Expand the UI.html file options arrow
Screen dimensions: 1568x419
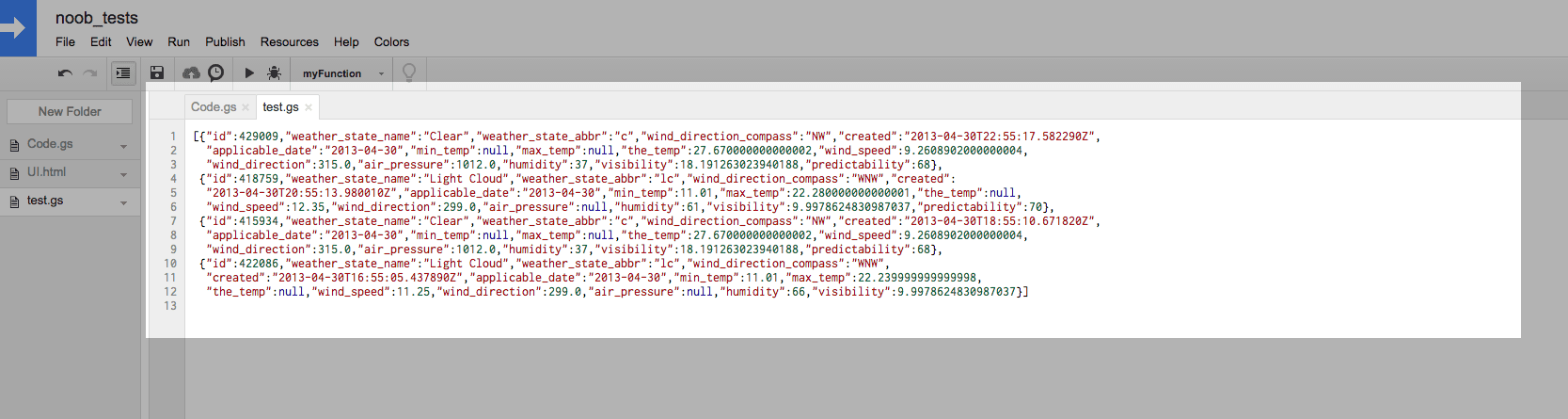(x=123, y=174)
